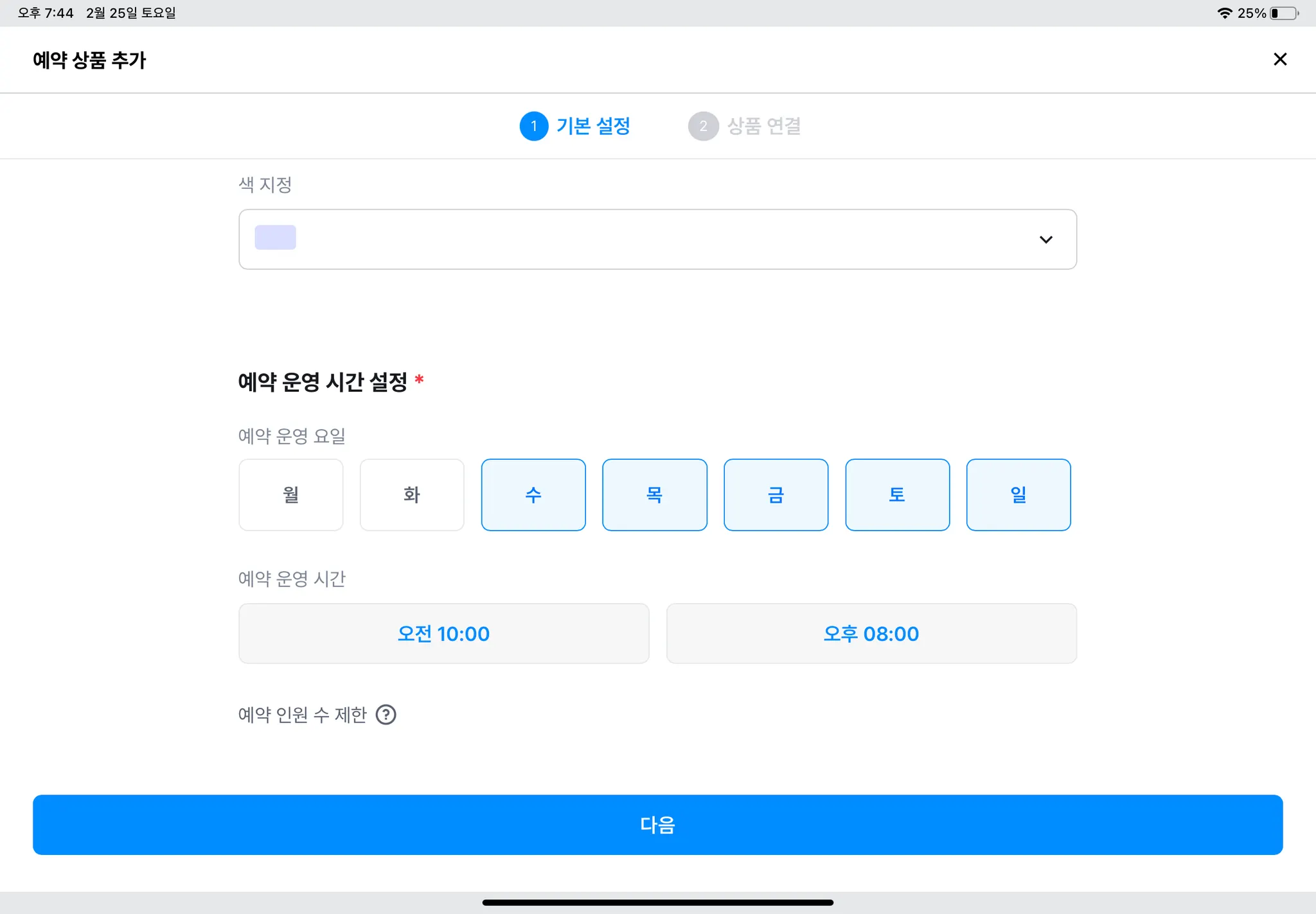Toggle Friday (금) operating day off
Image resolution: width=1316 pixels, height=914 pixels.
(776, 495)
